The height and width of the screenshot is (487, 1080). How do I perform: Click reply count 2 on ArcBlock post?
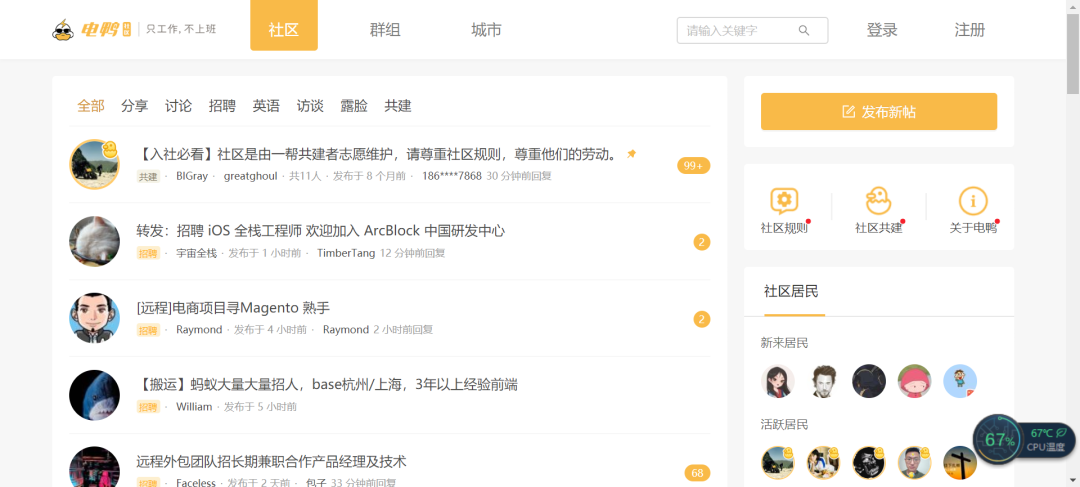point(702,242)
